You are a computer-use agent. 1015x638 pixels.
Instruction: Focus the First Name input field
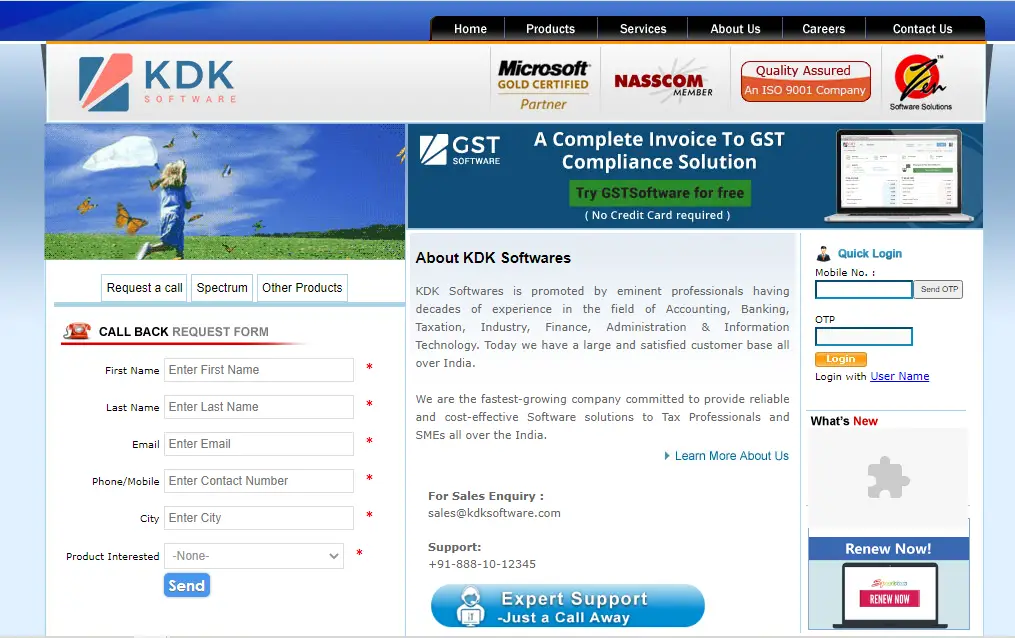259,370
